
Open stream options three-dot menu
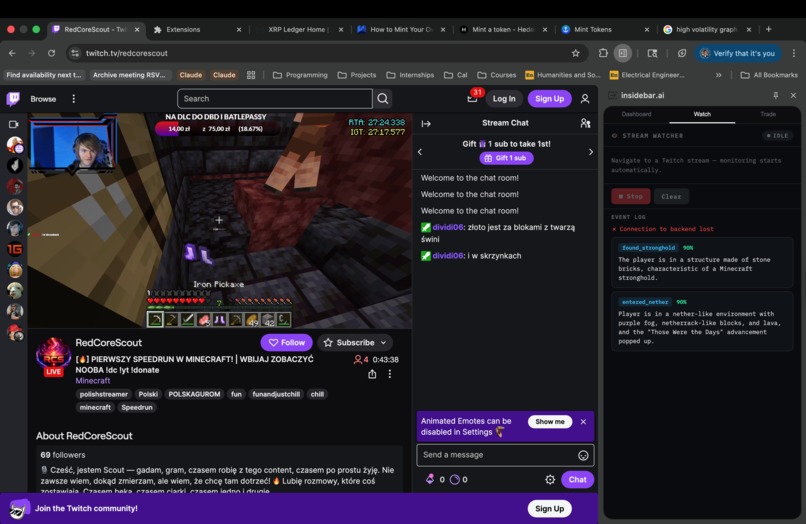[390, 374]
